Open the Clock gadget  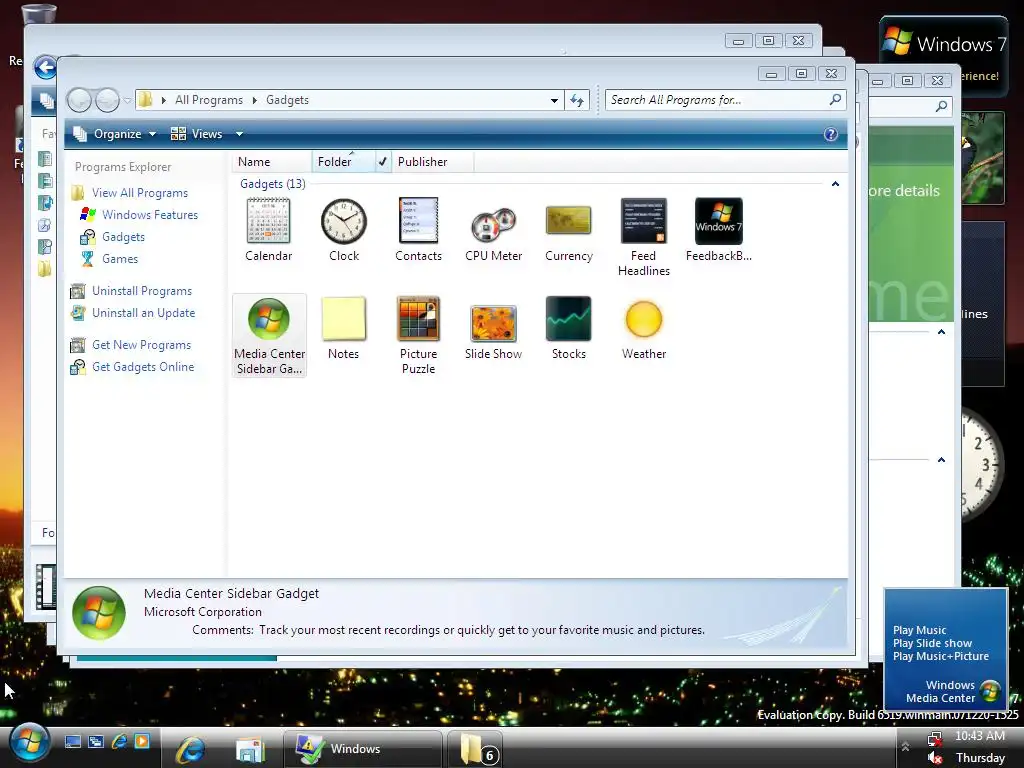(344, 229)
